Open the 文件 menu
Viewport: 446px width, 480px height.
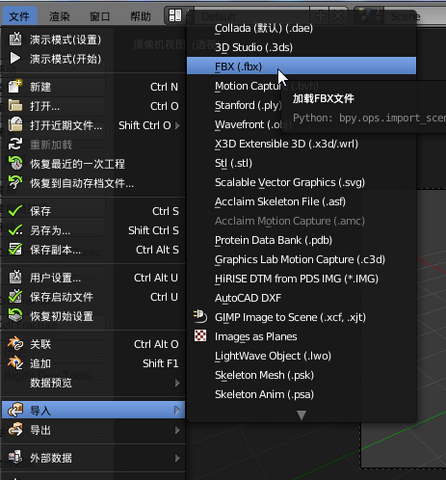click(x=19, y=16)
